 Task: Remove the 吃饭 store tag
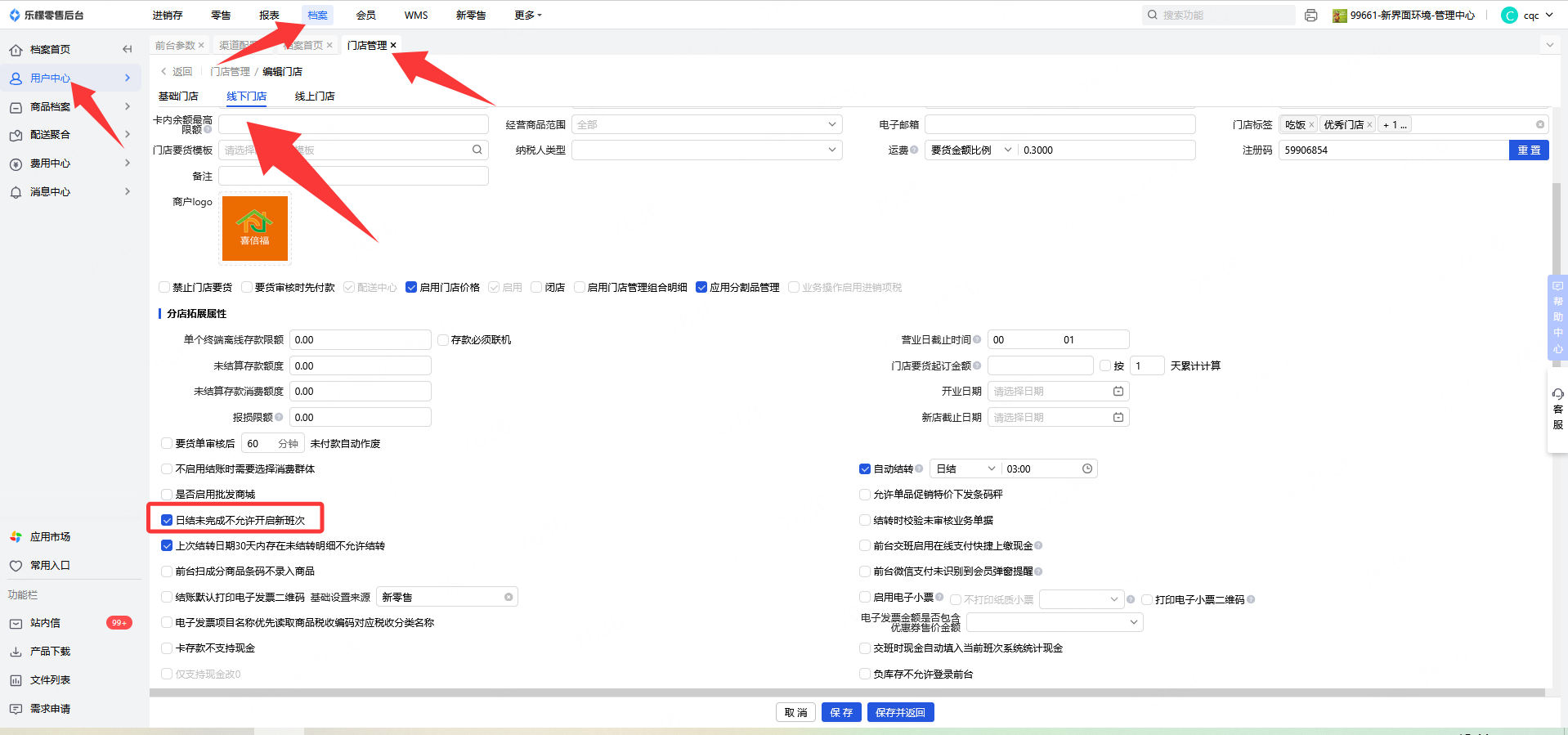pos(1311,125)
